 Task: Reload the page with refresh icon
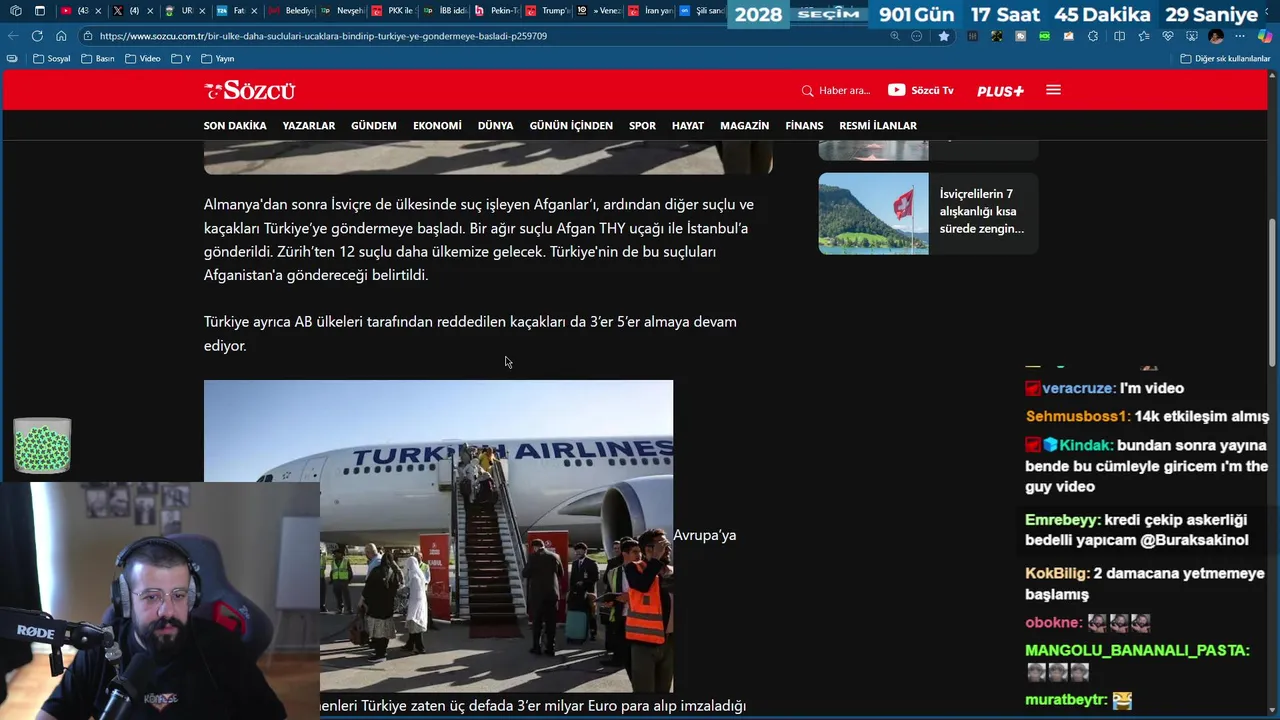point(37,36)
